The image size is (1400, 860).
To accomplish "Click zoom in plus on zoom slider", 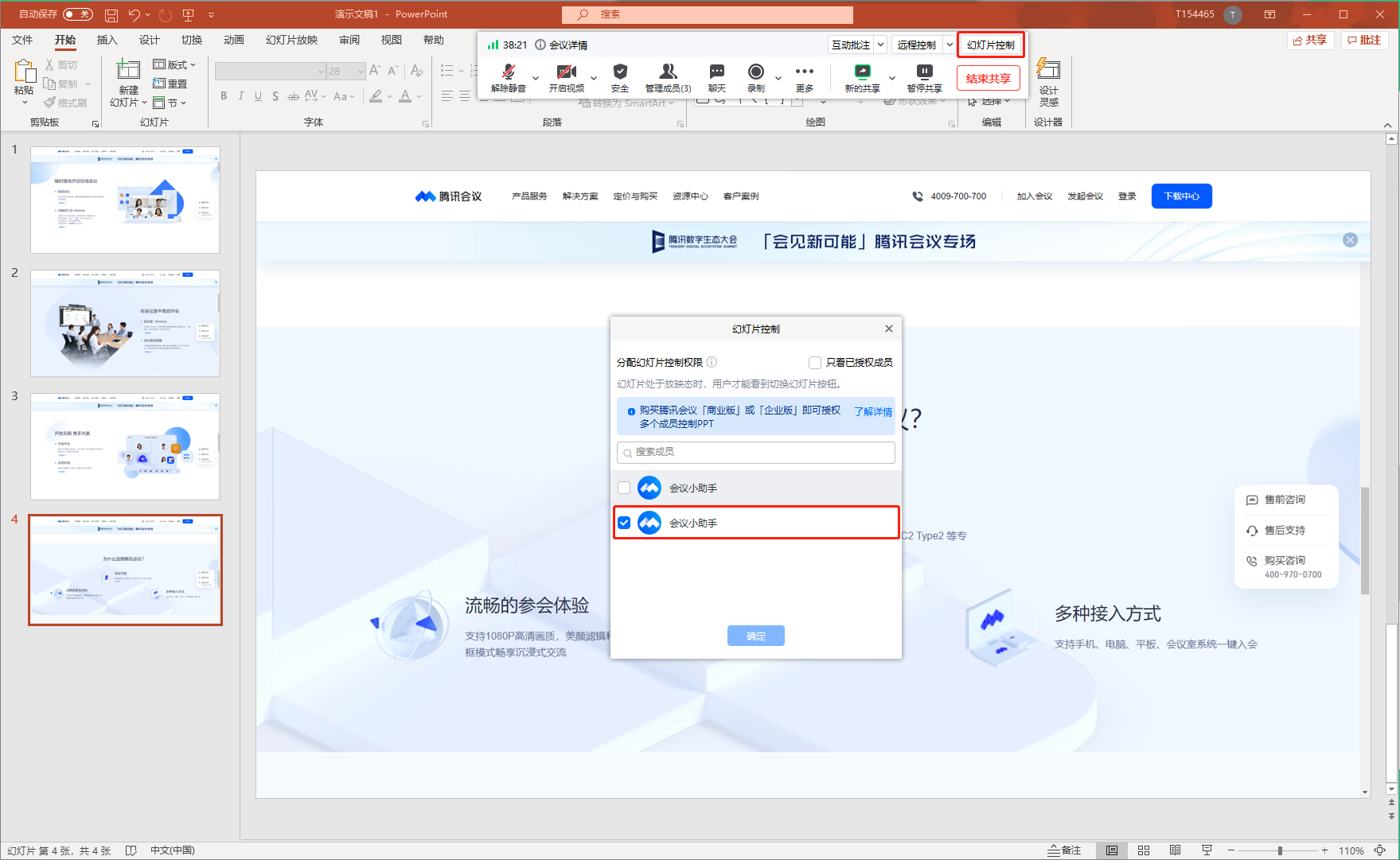I will (x=1324, y=850).
